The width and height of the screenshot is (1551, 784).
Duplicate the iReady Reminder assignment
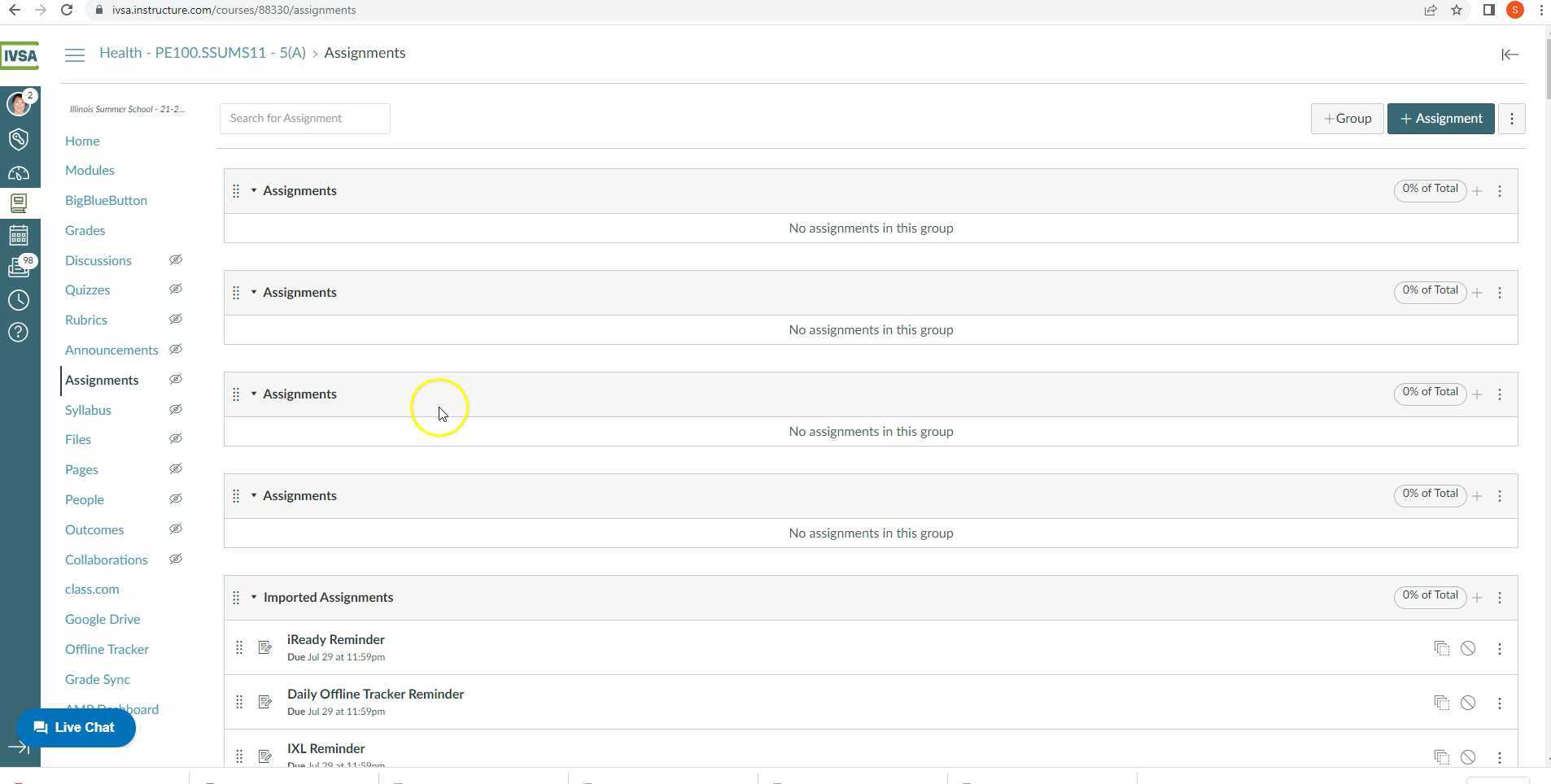(x=1441, y=648)
